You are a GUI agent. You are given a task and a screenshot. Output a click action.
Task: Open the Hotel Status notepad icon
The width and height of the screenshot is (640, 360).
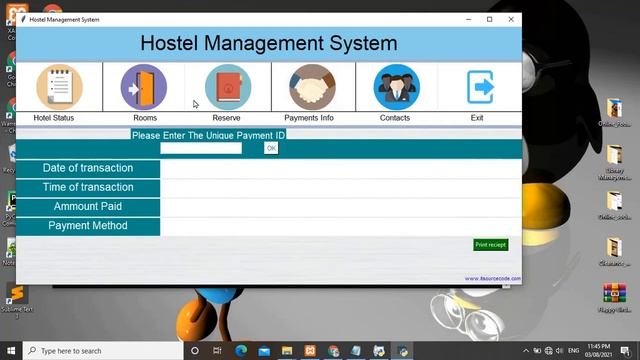[60, 87]
